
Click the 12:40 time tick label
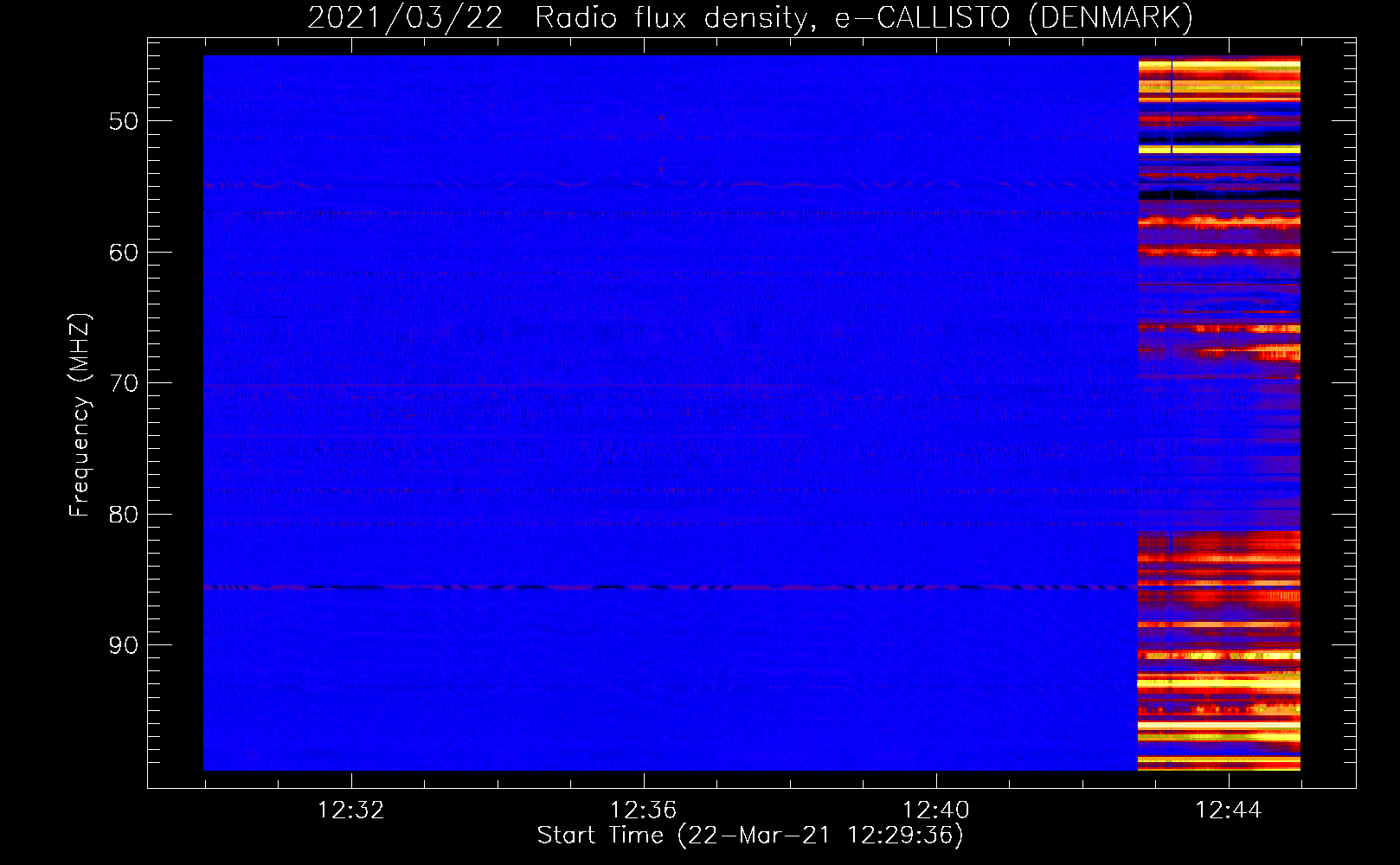click(x=935, y=811)
